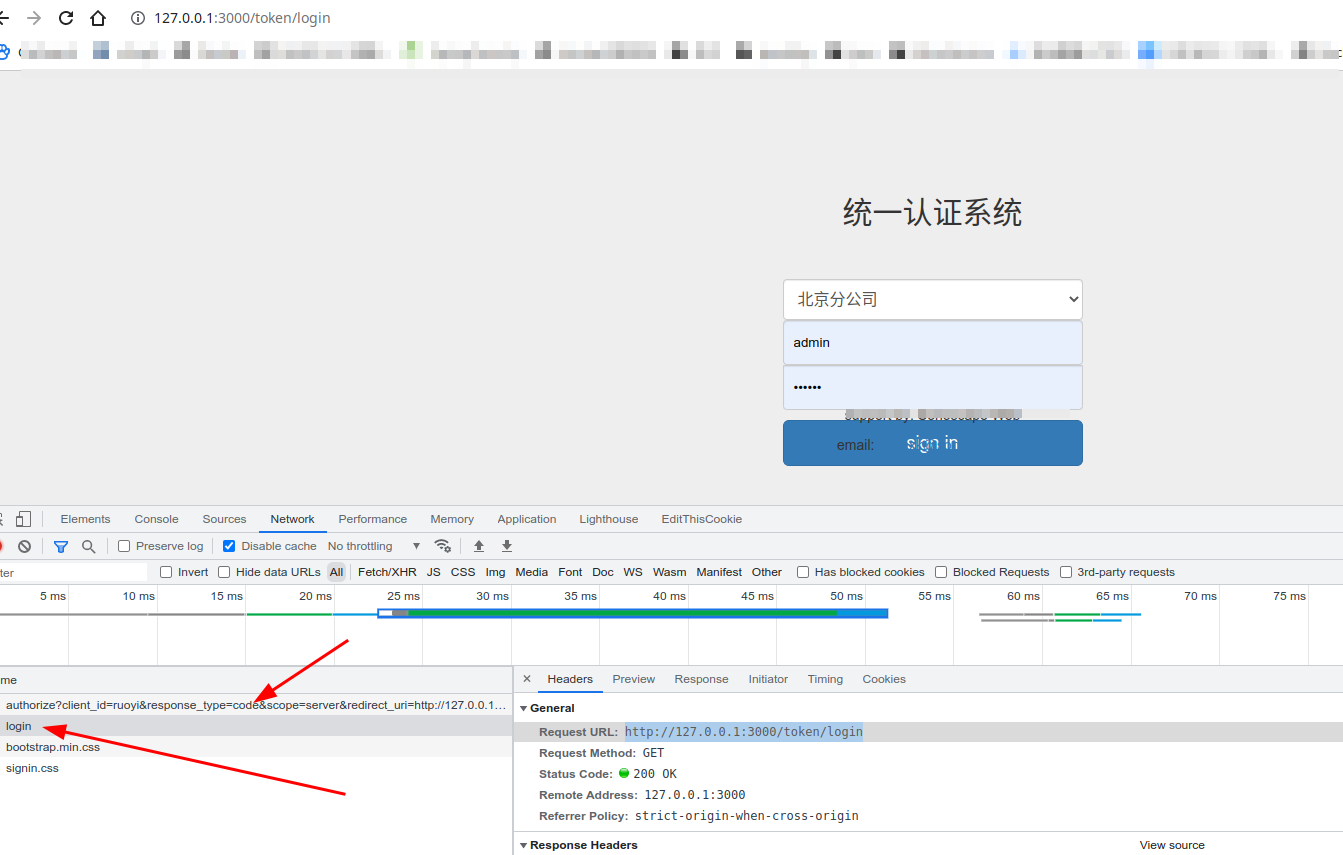Screen dimensions: 1343x855
Task: View the Initiator tab
Action: (768, 679)
